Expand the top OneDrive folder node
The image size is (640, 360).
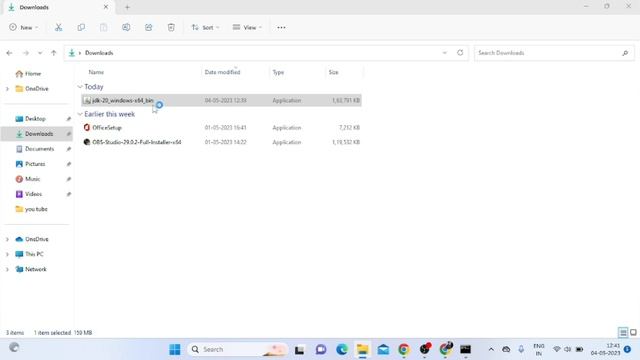point(7,89)
